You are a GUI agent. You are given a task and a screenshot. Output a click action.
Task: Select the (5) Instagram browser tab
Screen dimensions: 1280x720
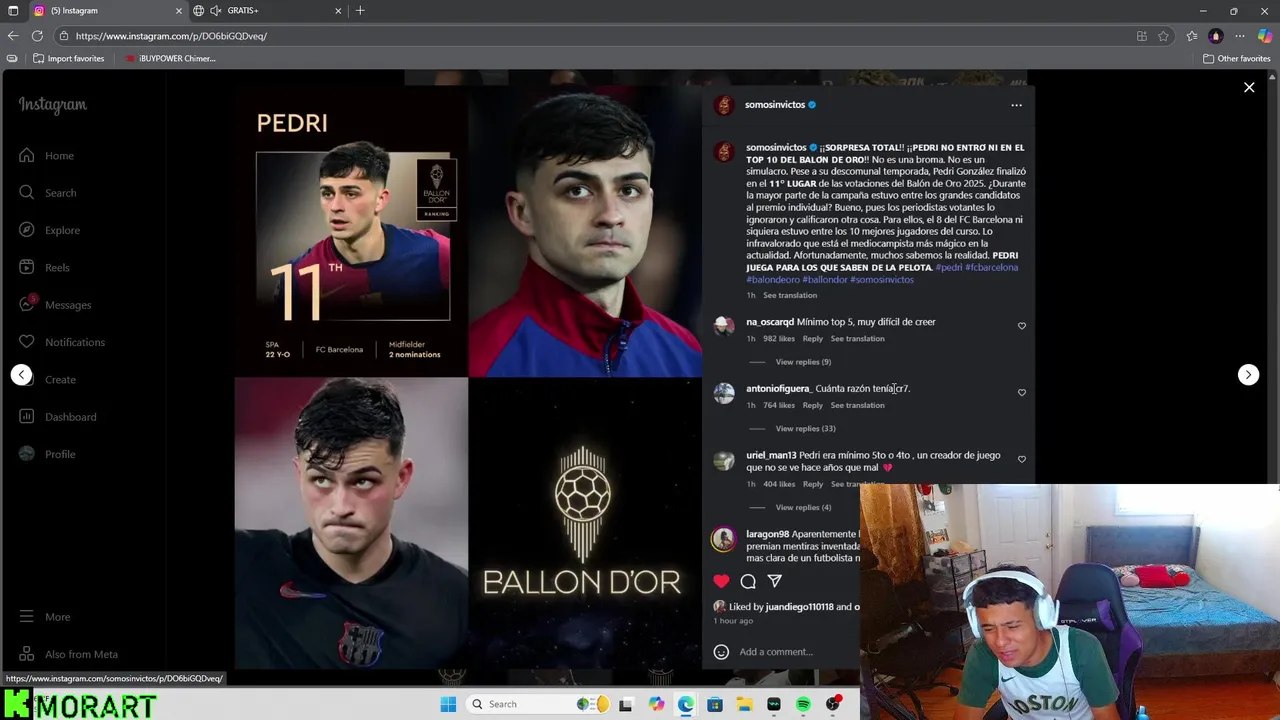pos(107,11)
